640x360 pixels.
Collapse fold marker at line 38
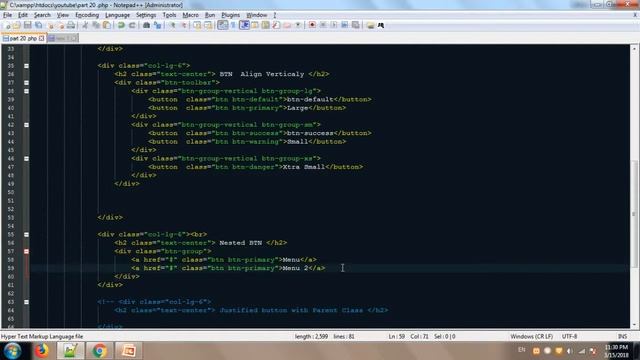[26, 91]
